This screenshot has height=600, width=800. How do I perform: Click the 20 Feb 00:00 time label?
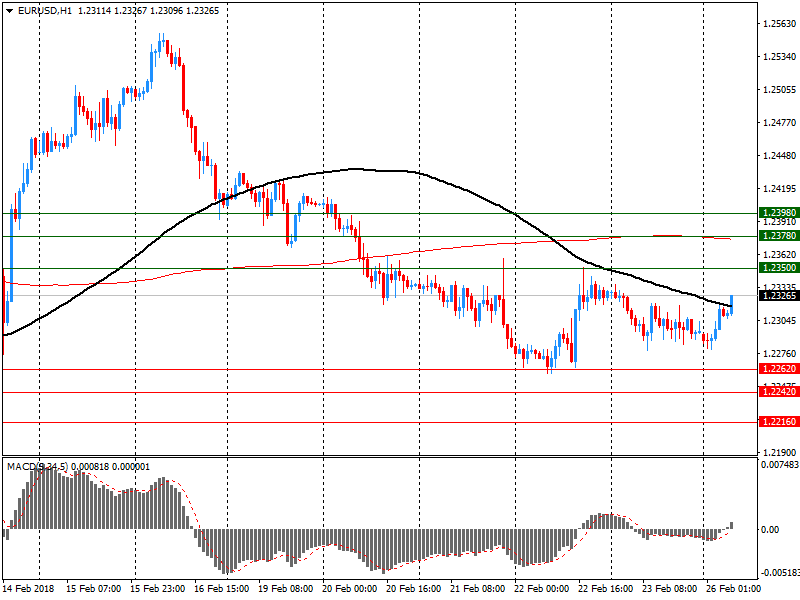[x=348, y=589]
